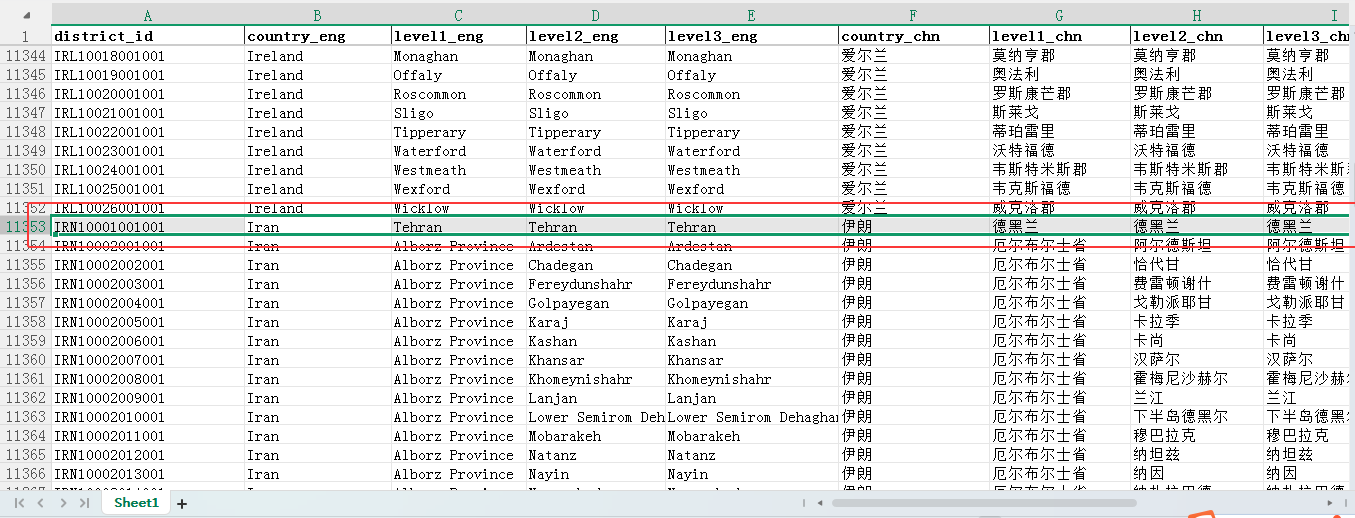
Task: Select column C header
Action: [x=458, y=16]
